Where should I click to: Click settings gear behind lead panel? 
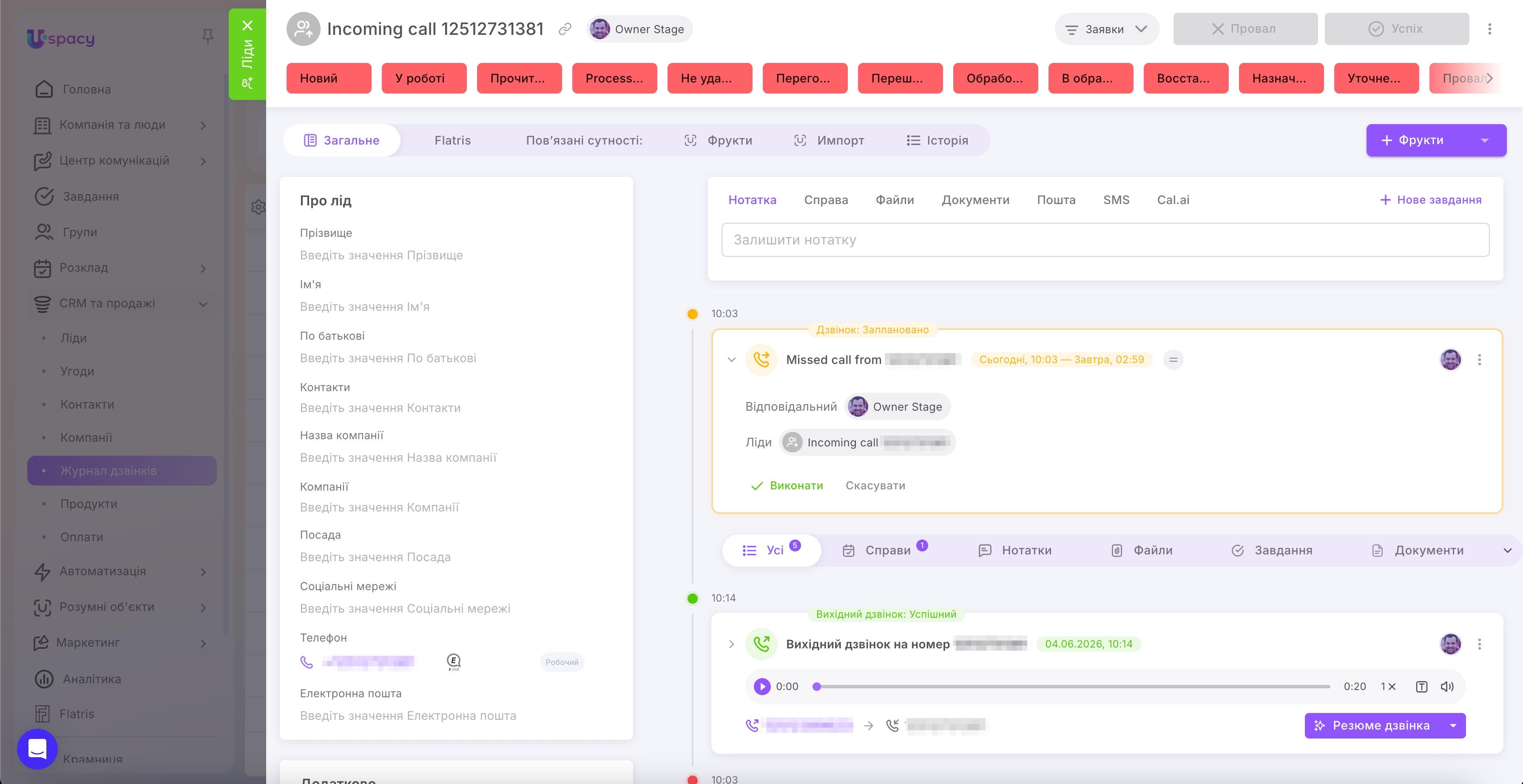click(258, 207)
